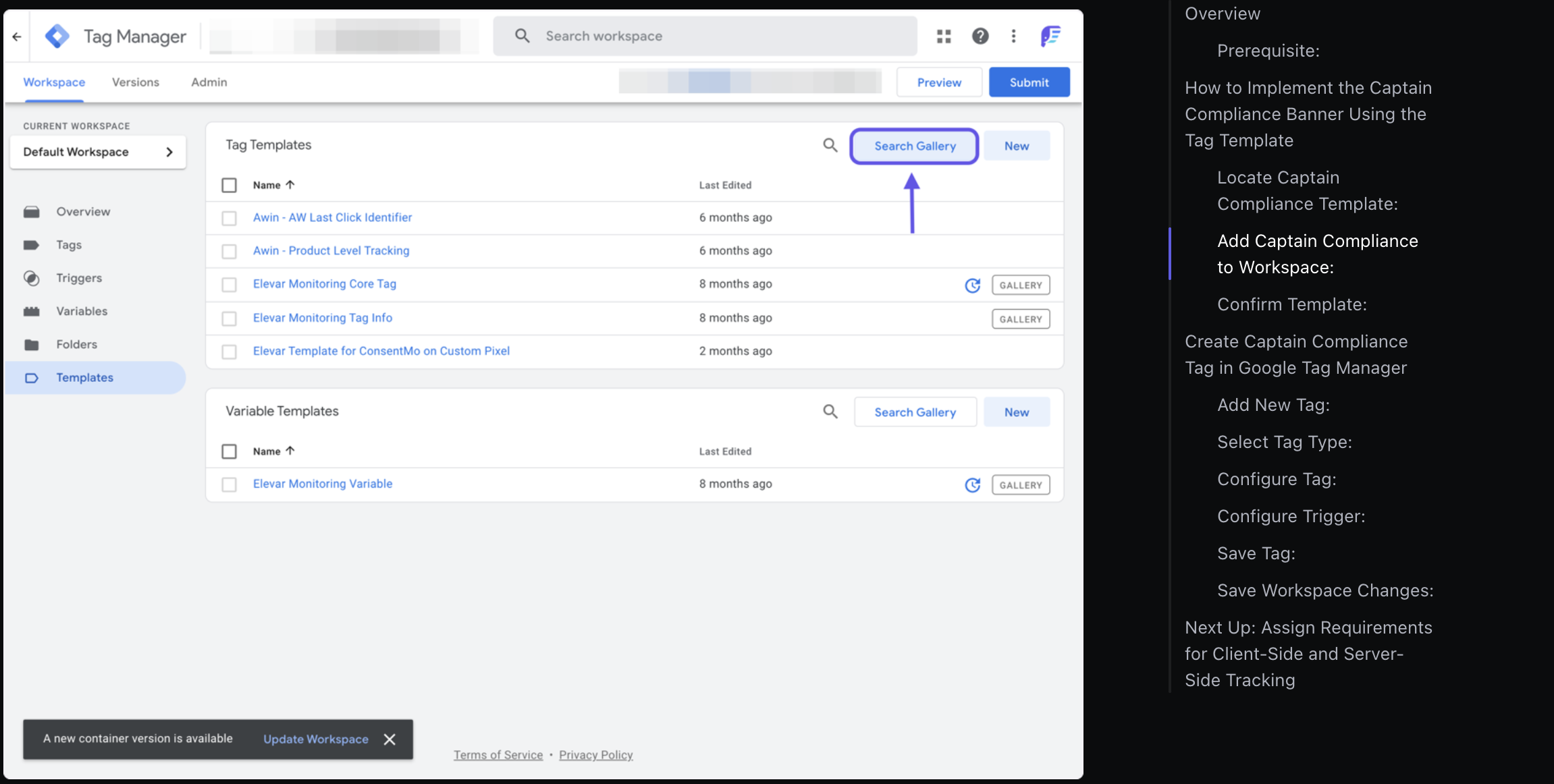Image resolution: width=1554 pixels, height=784 pixels.
Task: Open Variables in the sidebar
Action: pyautogui.click(x=96, y=311)
